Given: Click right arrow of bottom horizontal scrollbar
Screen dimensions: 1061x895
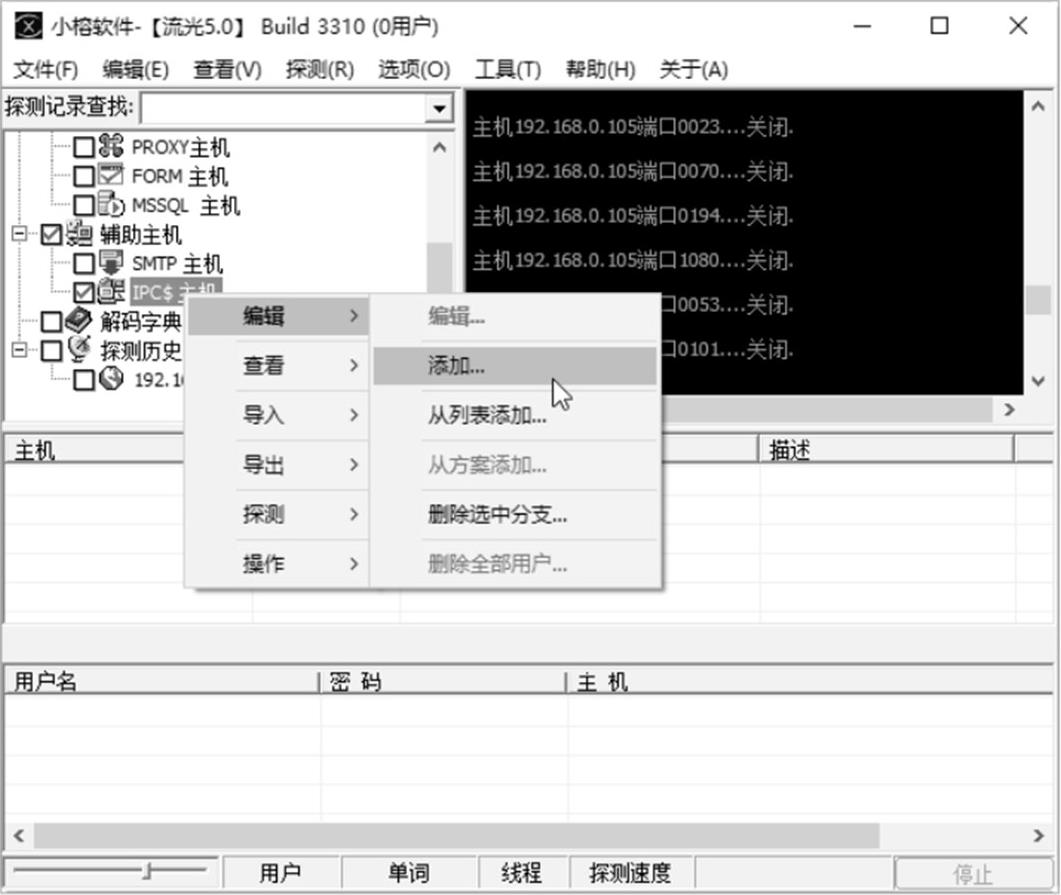Looking at the screenshot, I should [x=1039, y=835].
